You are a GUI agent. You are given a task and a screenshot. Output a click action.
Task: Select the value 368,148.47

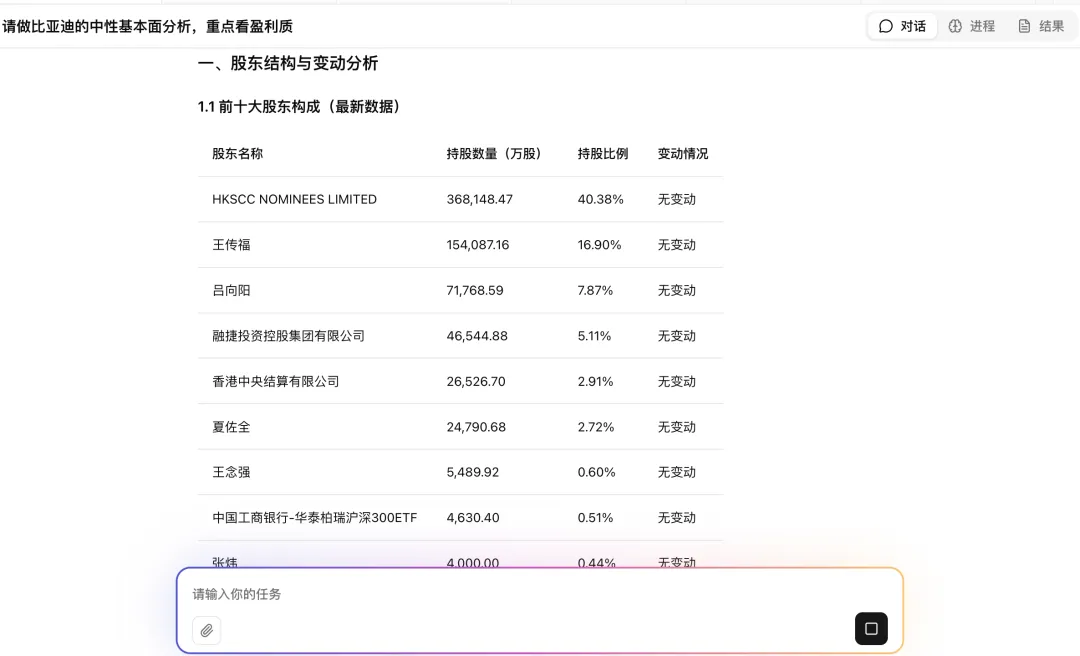479,199
